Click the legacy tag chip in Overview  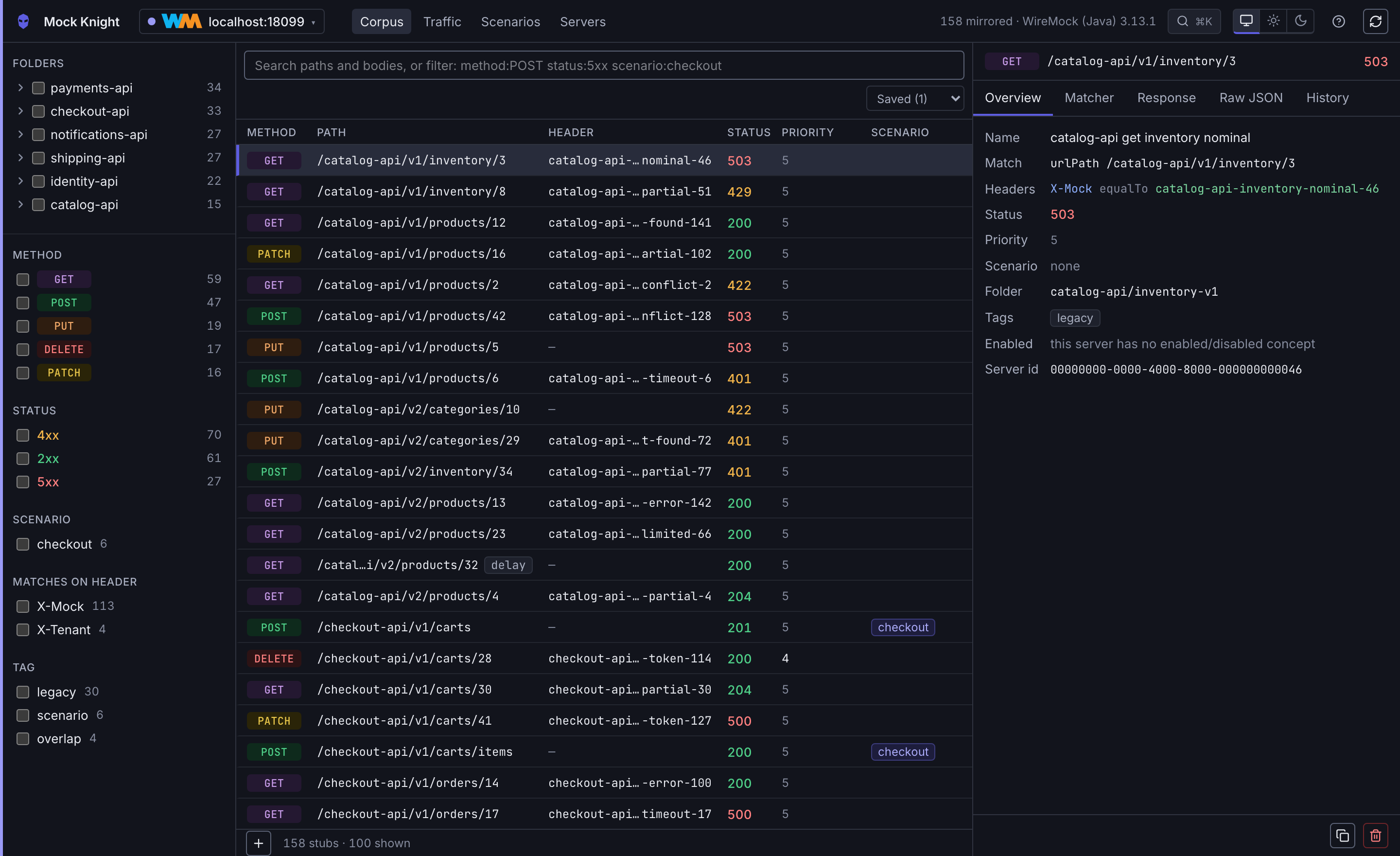[1074, 318]
